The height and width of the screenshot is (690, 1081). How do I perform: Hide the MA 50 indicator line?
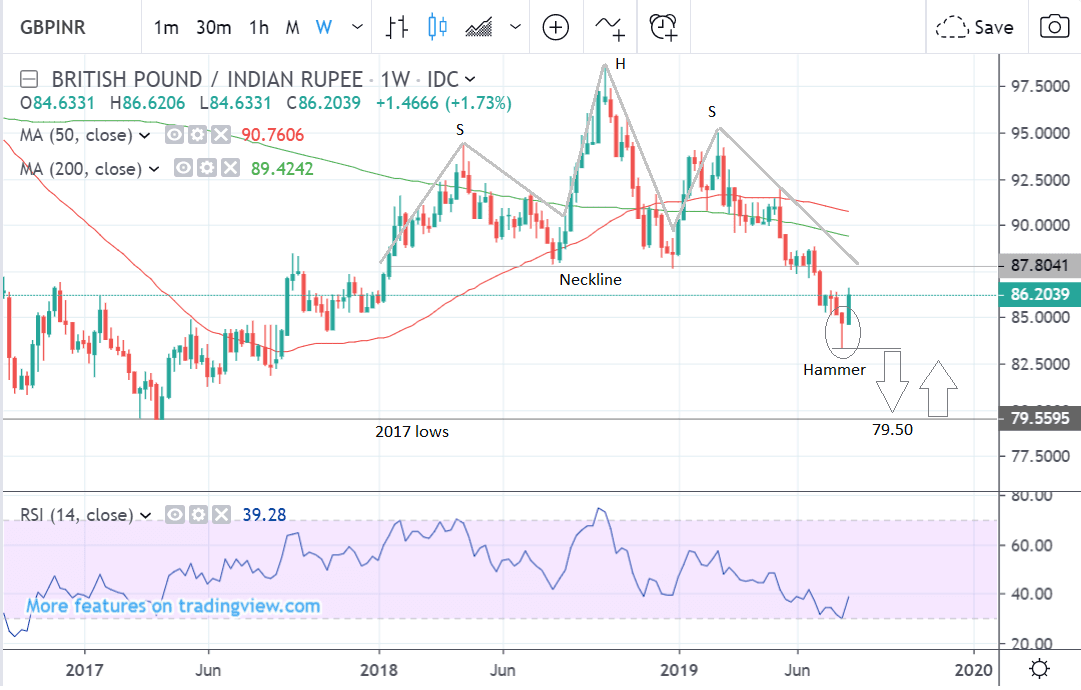175,135
